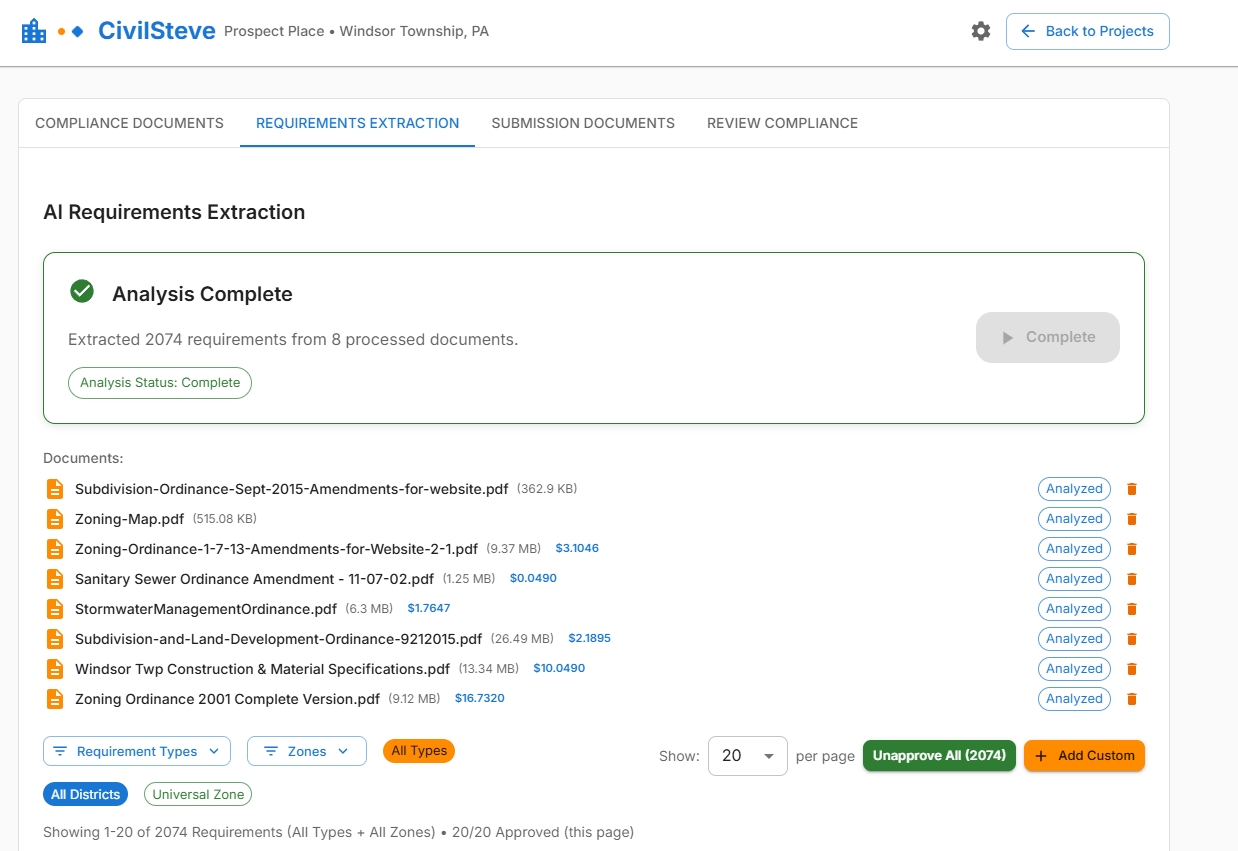
Task: Click the Analyzed status chip for Zoning-Map.pdf
Action: coord(1074,519)
